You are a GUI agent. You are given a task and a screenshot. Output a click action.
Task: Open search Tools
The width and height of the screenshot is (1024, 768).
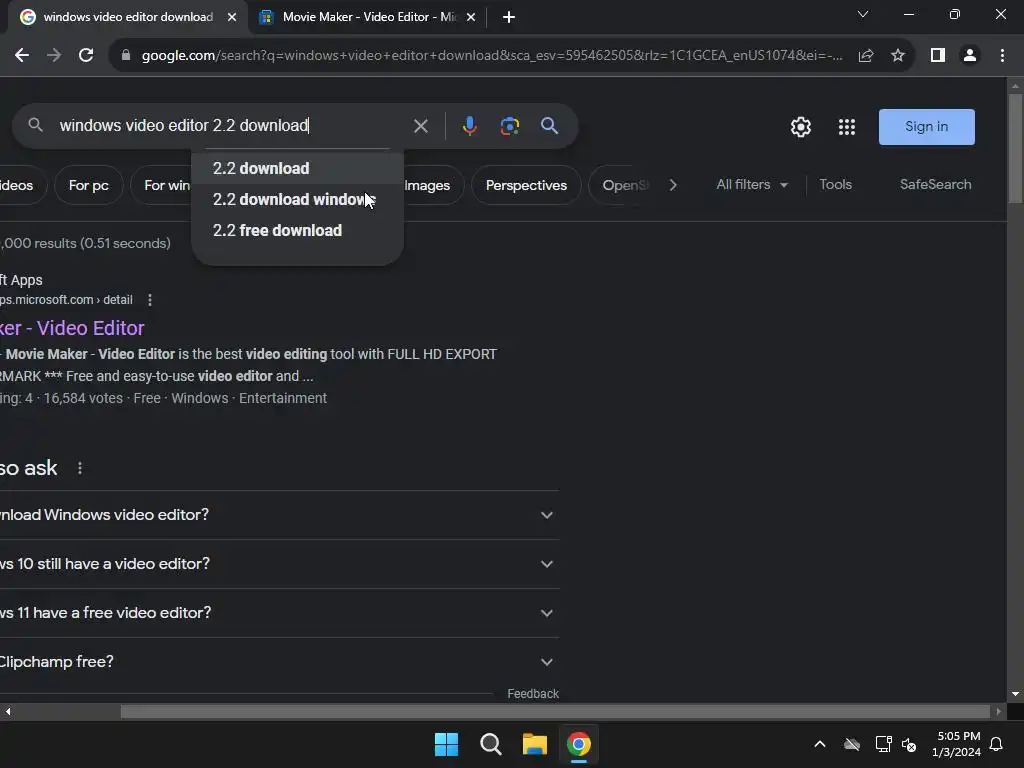click(x=835, y=185)
